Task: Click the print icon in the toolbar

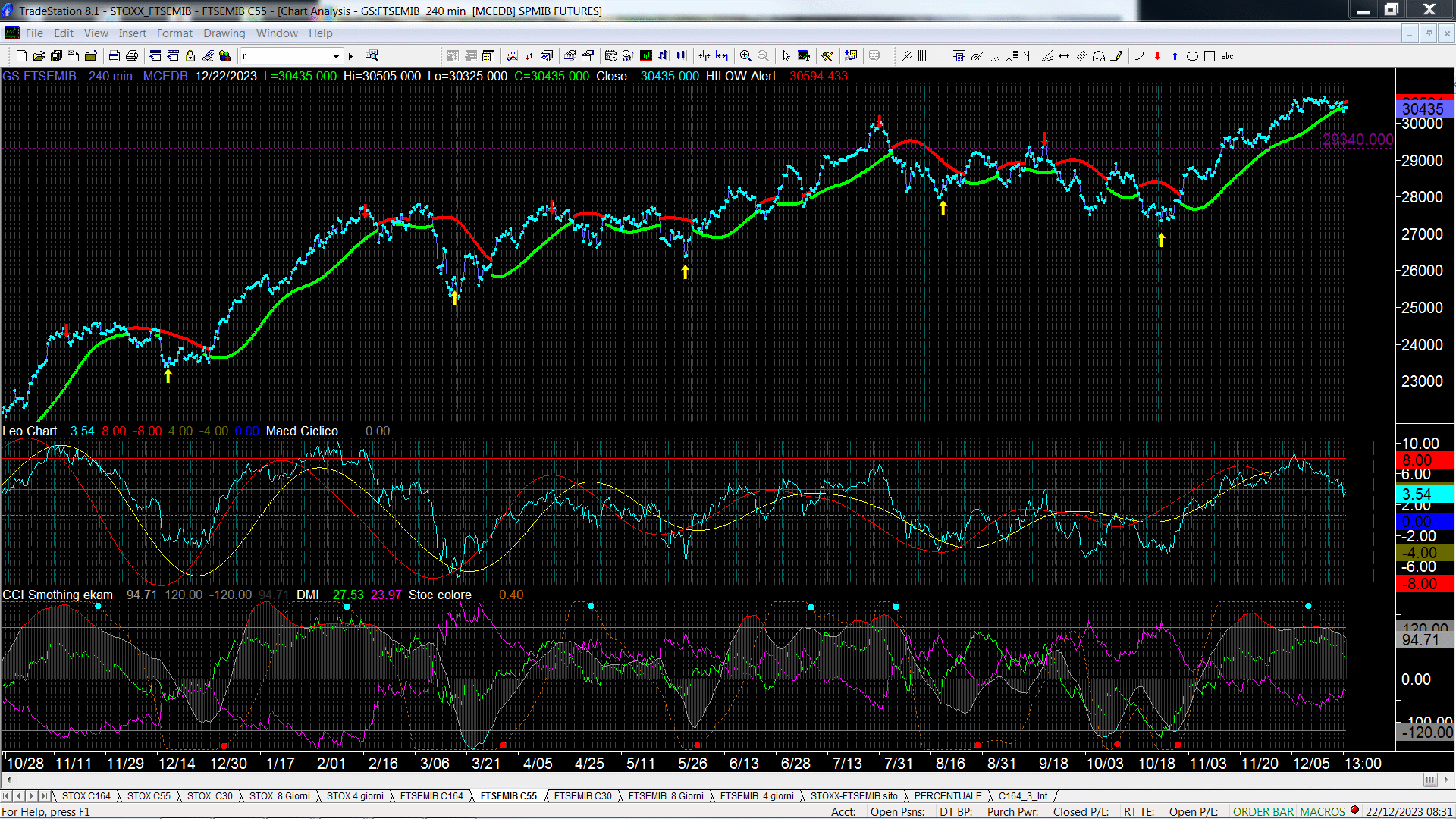Action: click(132, 56)
